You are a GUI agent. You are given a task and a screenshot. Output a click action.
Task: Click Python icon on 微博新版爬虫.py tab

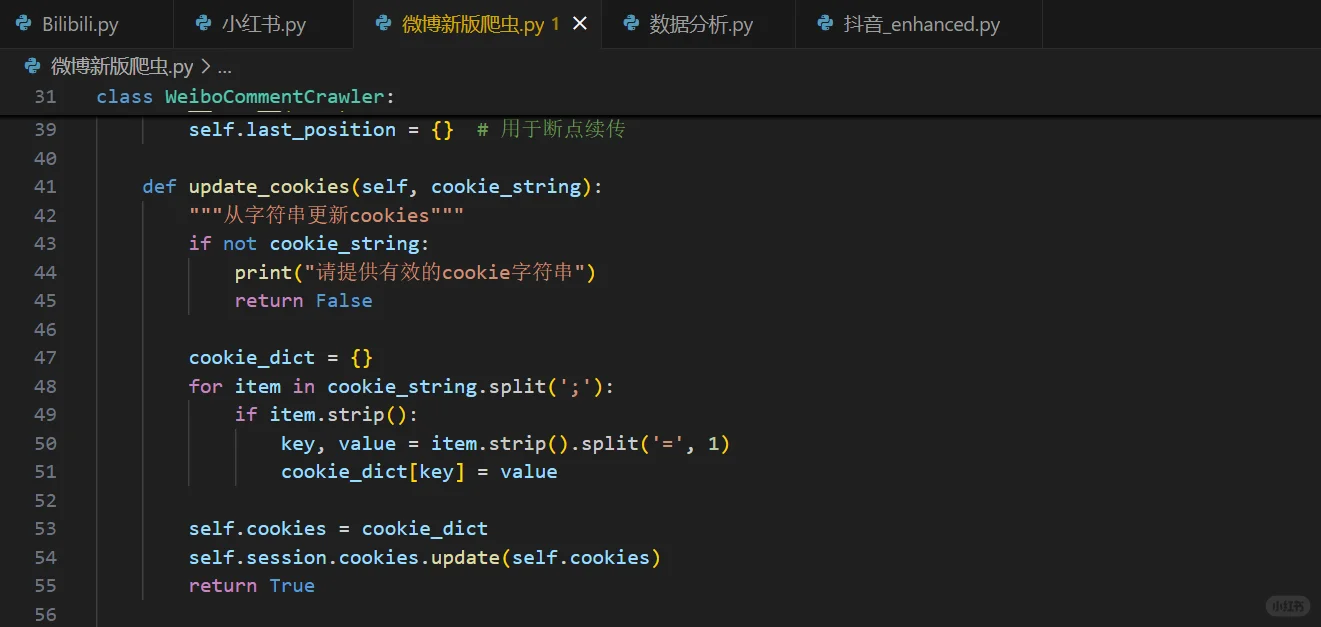(x=383, y=24)
